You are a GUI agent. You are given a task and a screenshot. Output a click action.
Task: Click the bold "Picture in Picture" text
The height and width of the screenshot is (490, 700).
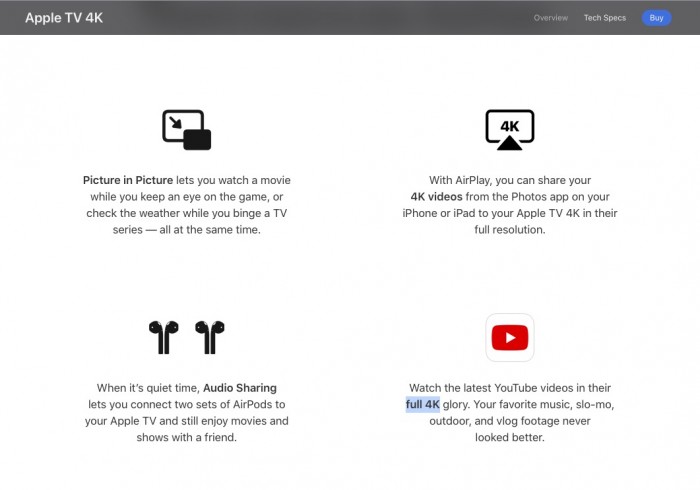pos(128,180)
